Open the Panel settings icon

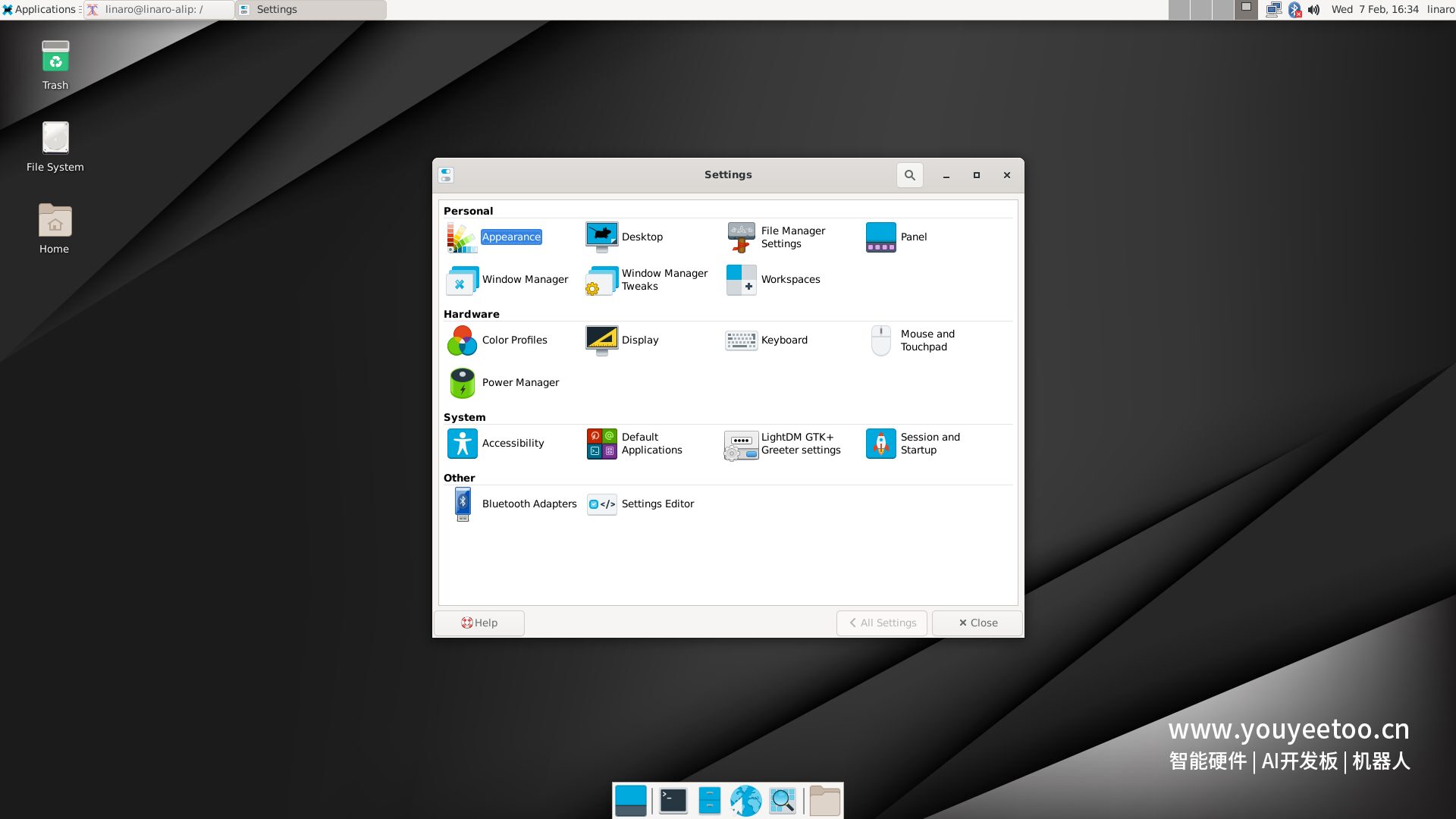click(x=880, y=237)
